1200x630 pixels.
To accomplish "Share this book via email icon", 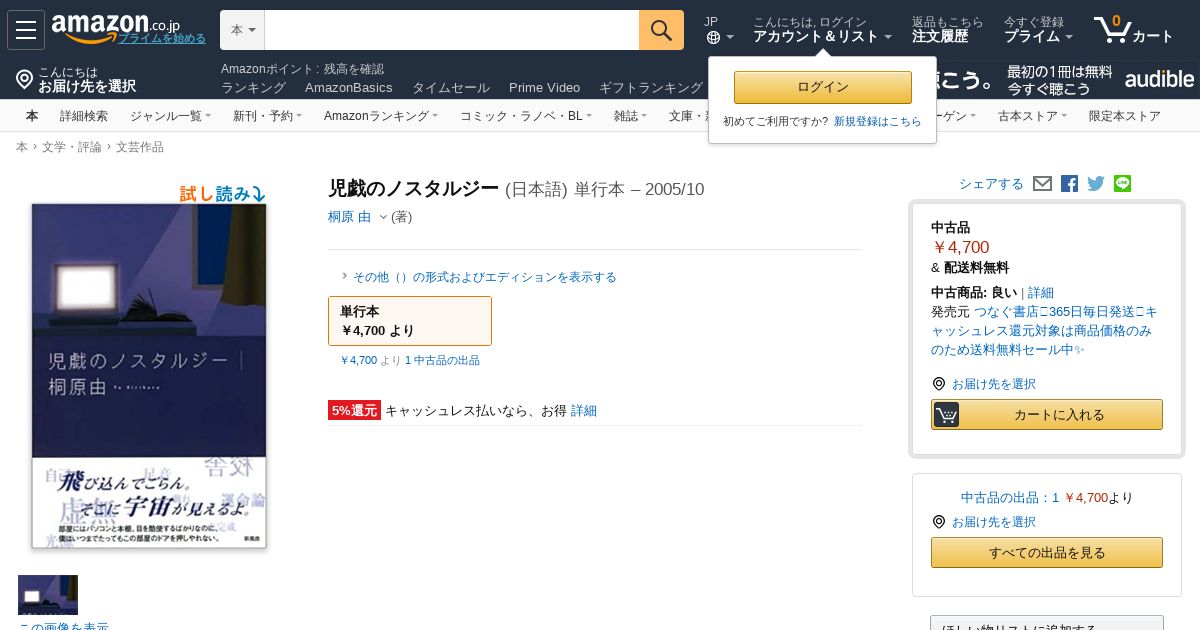I will 1042,184.
